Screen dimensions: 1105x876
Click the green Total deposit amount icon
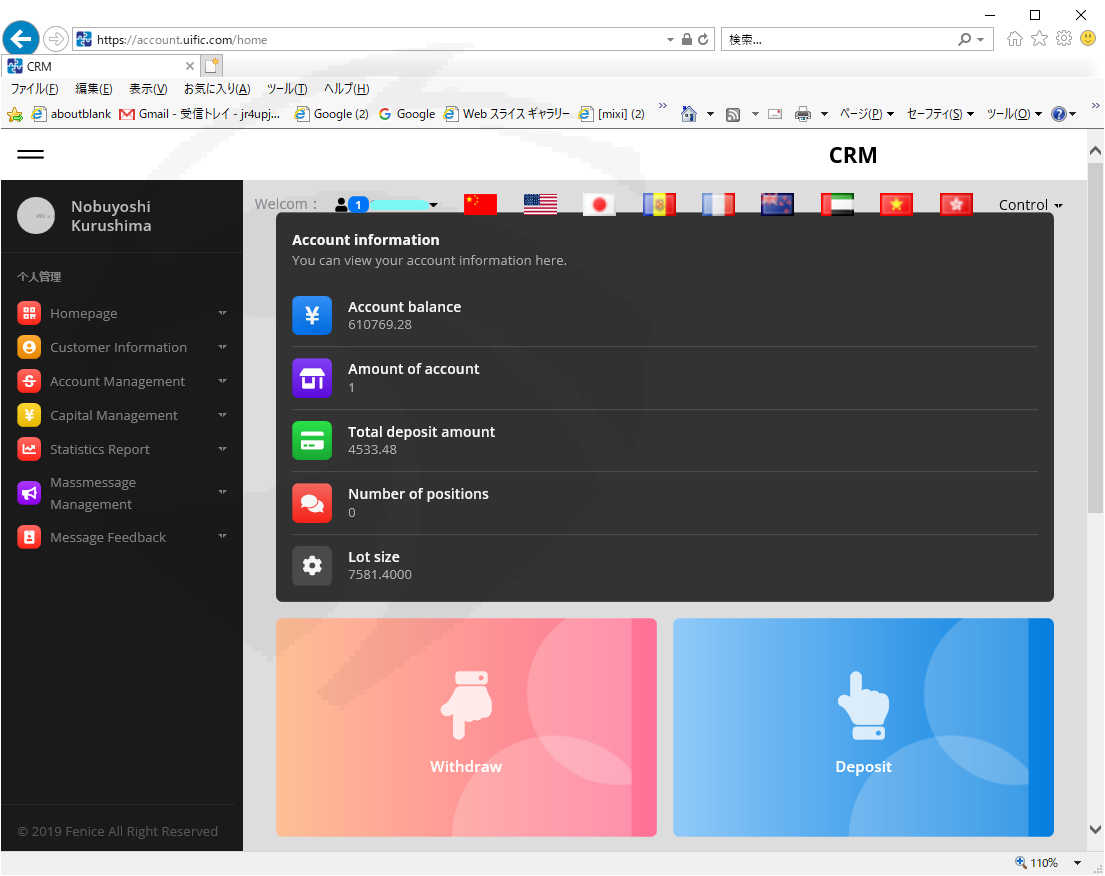[x=311, y=440]
